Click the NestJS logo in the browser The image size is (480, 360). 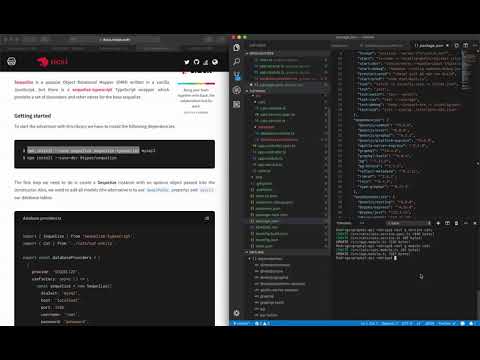click(x=52, y=61)
